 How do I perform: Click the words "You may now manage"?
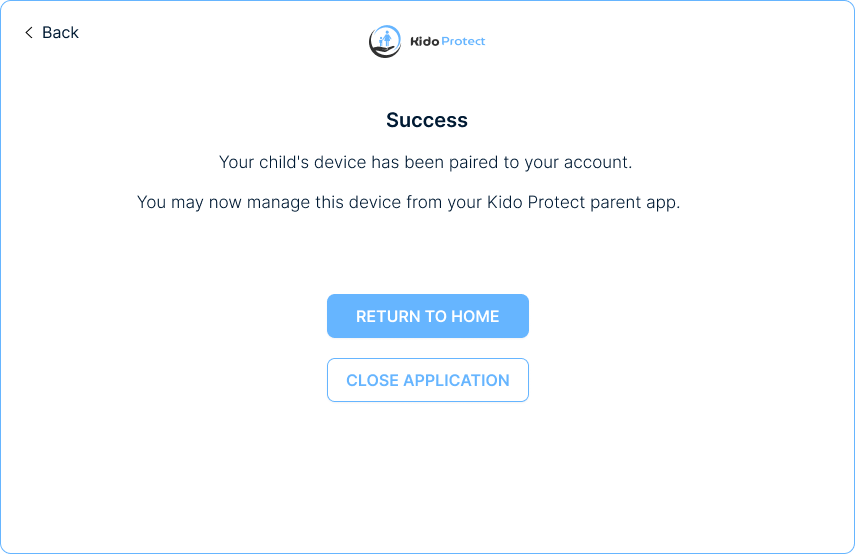pyautogui.click(x=211, y=202)
